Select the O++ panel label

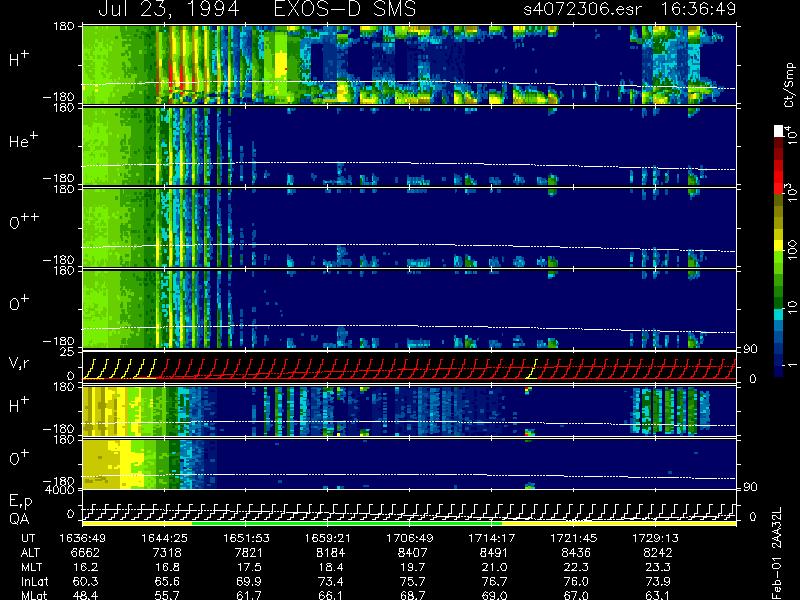coord(23,221)
